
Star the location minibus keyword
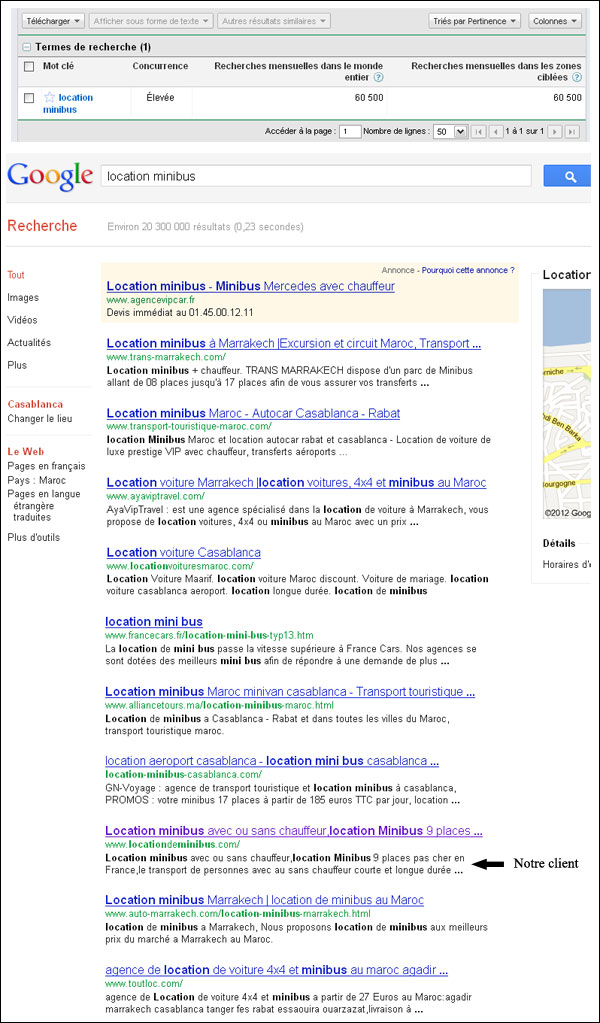(x=50, y=97)
